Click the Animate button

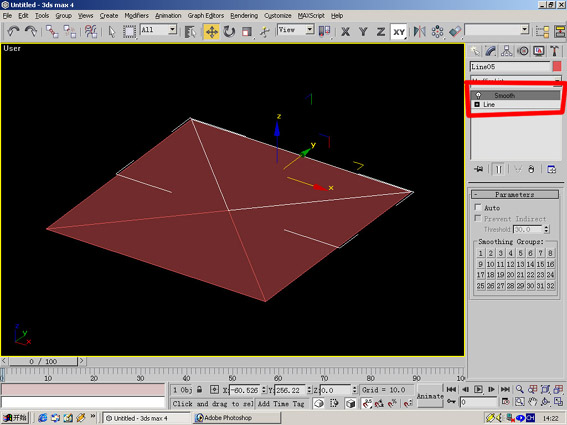(430, 396)
